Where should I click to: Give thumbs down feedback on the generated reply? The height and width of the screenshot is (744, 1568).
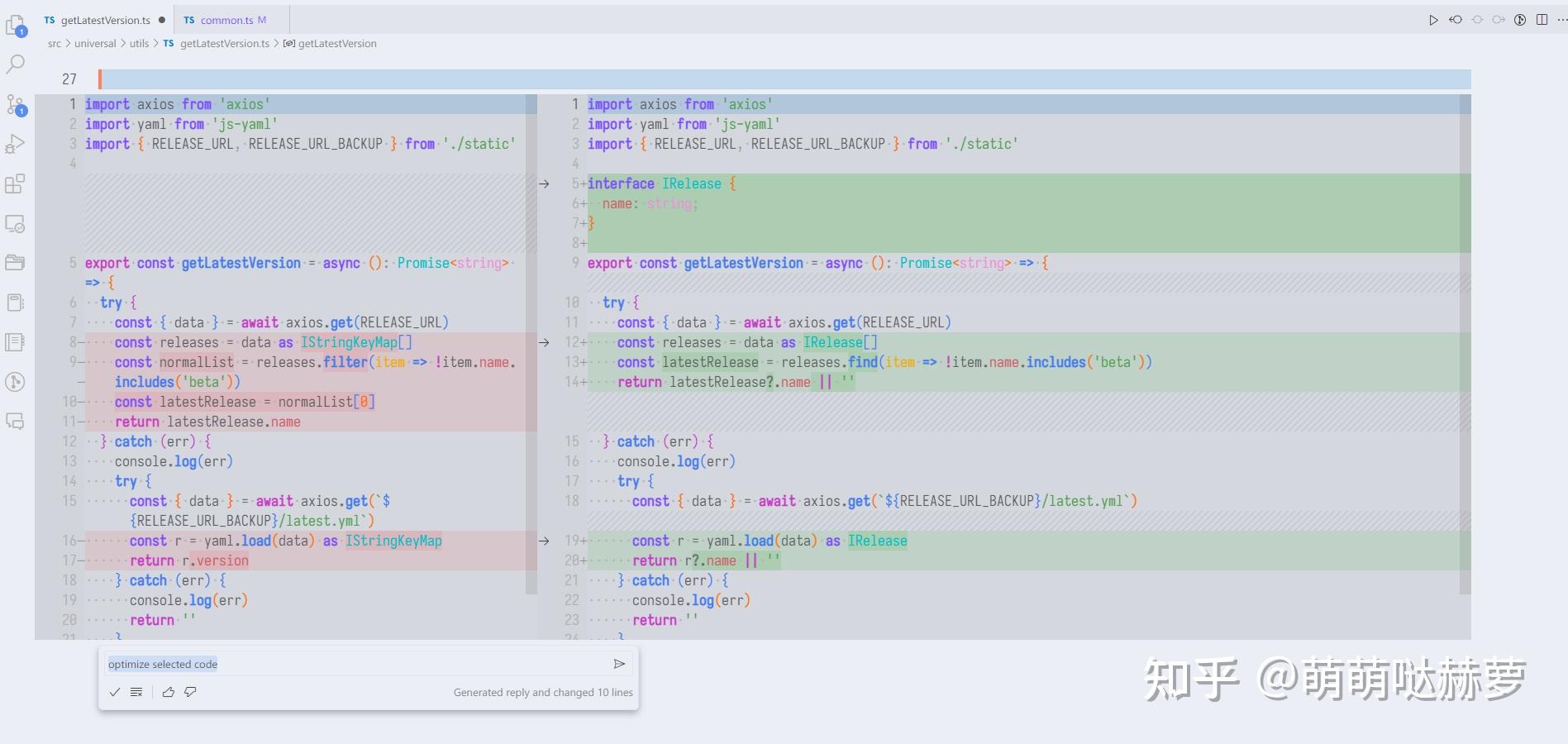click(x=190, y=692)
